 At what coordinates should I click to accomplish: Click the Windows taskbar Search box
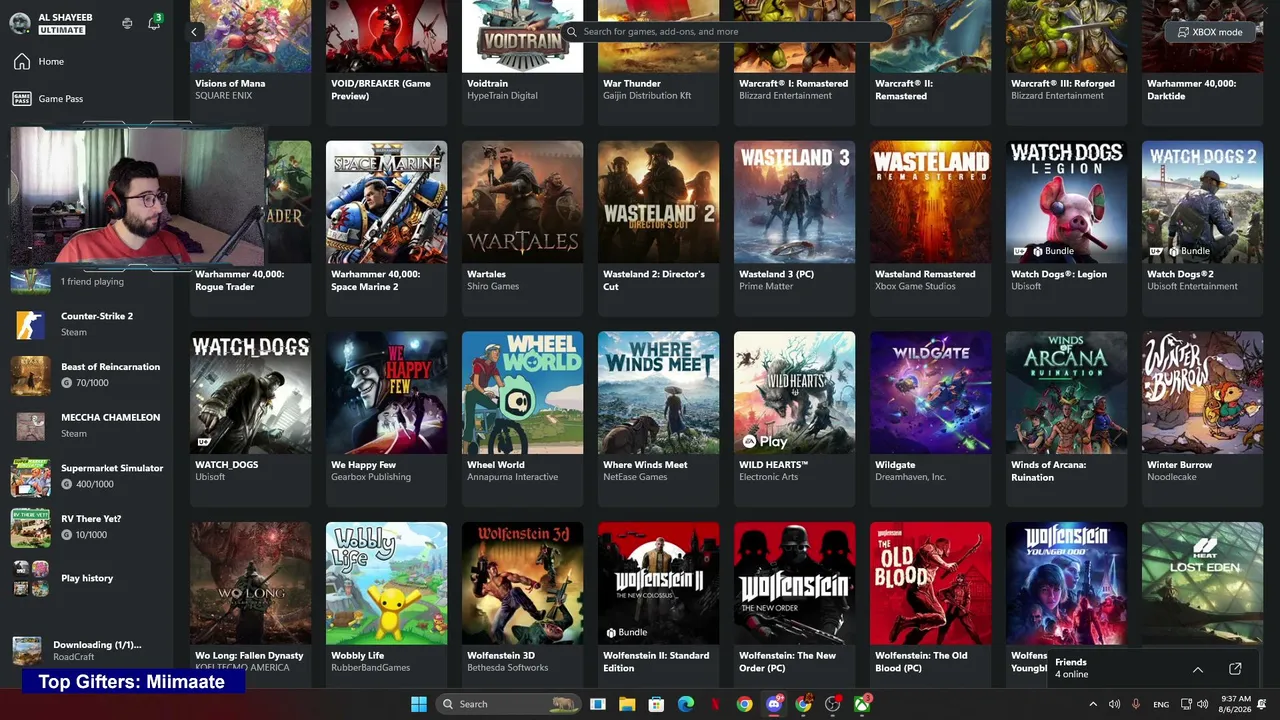pos(509,704)
